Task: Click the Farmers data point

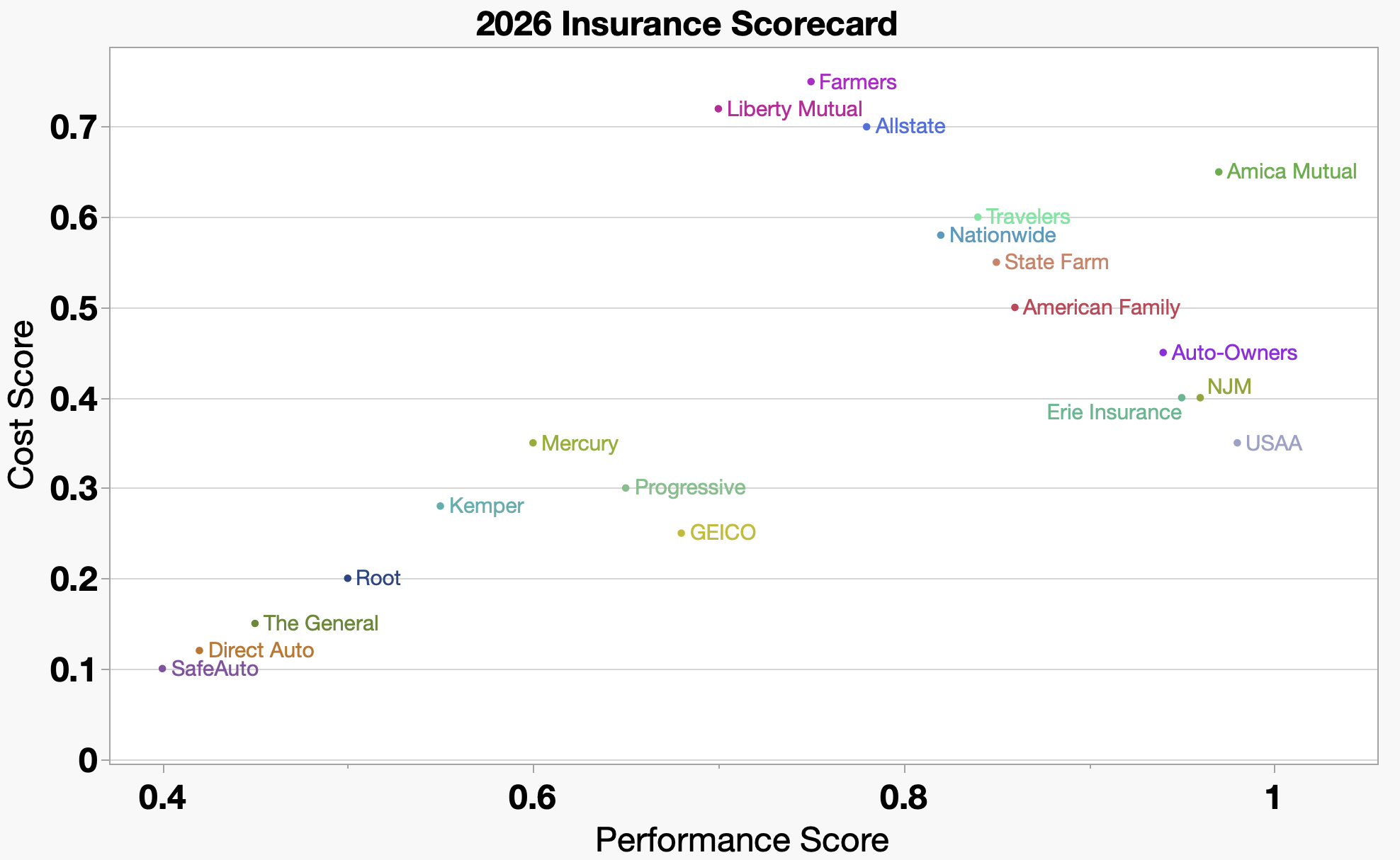Action: pyautogui.click(x=811, y=82)
